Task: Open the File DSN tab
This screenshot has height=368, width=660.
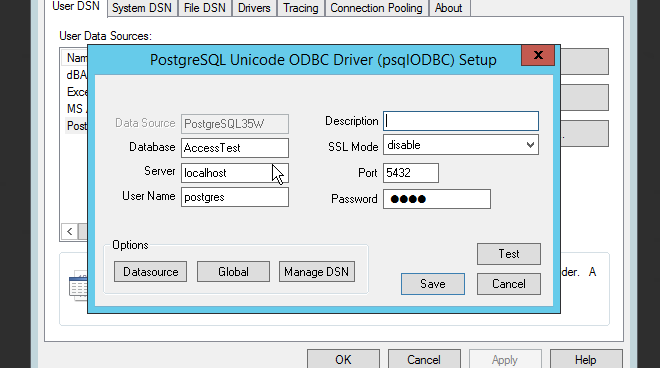Action: tap(205, 8)
